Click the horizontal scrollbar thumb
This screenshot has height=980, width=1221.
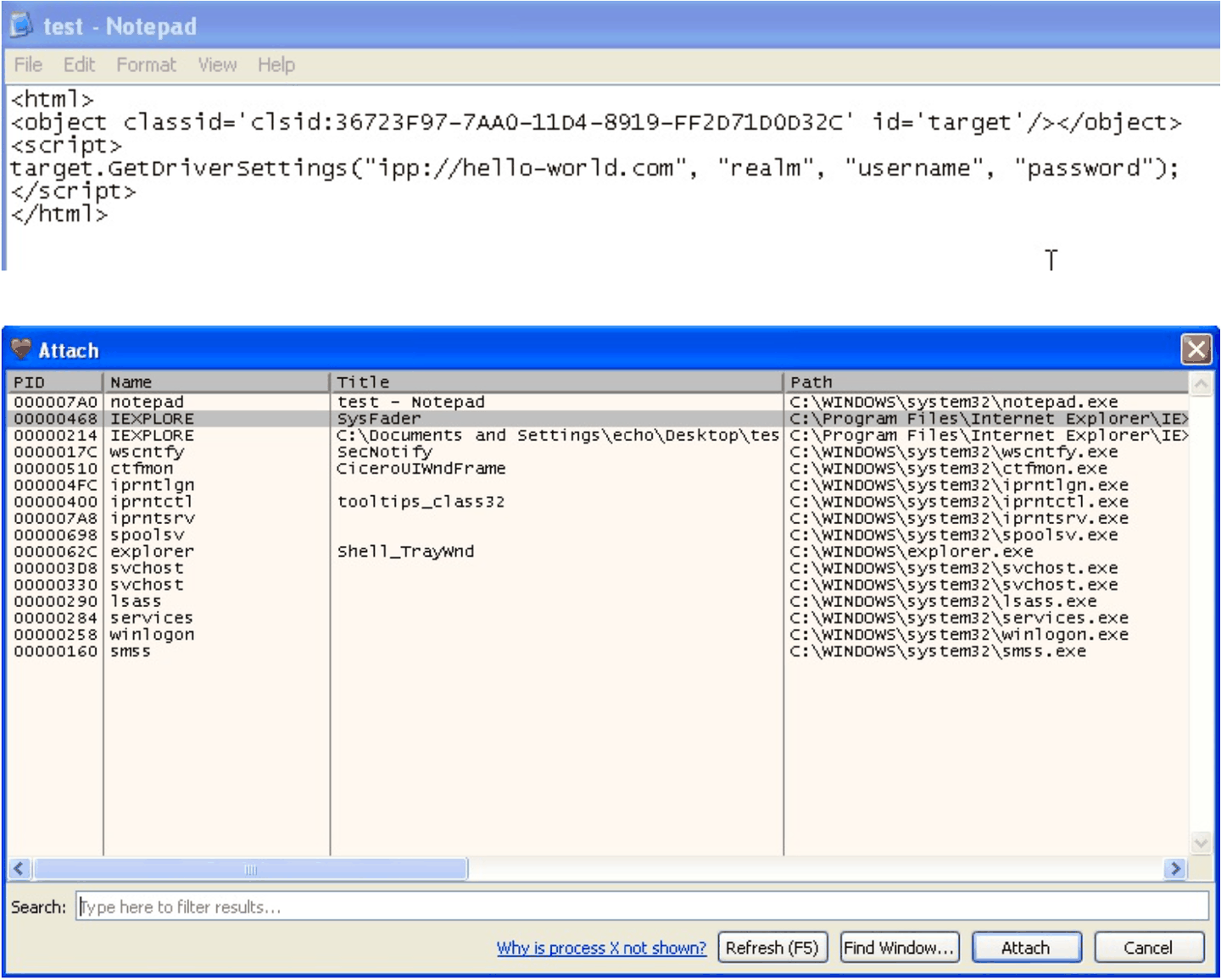pos(250,868)
